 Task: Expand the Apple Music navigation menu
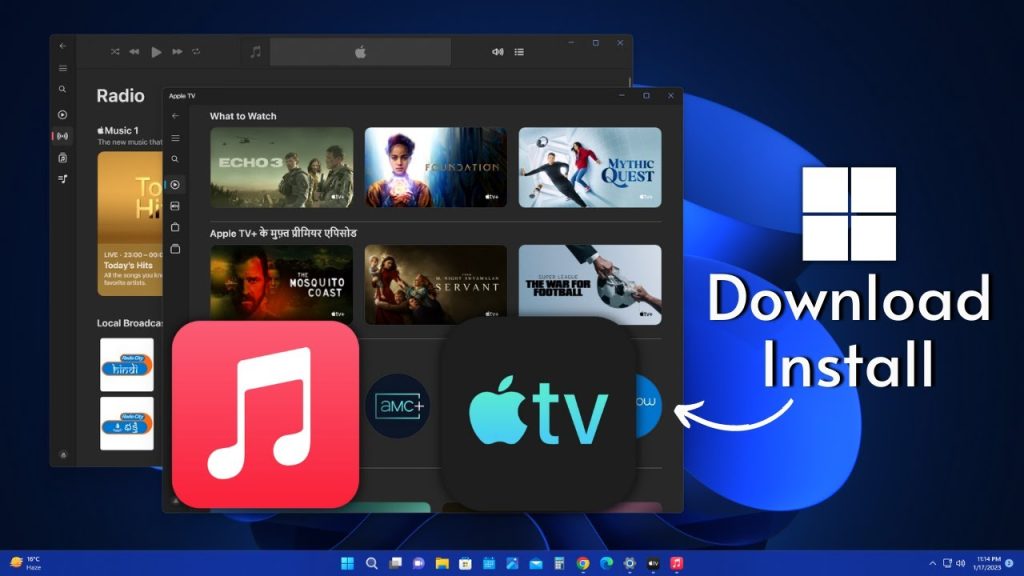(63, 68)
